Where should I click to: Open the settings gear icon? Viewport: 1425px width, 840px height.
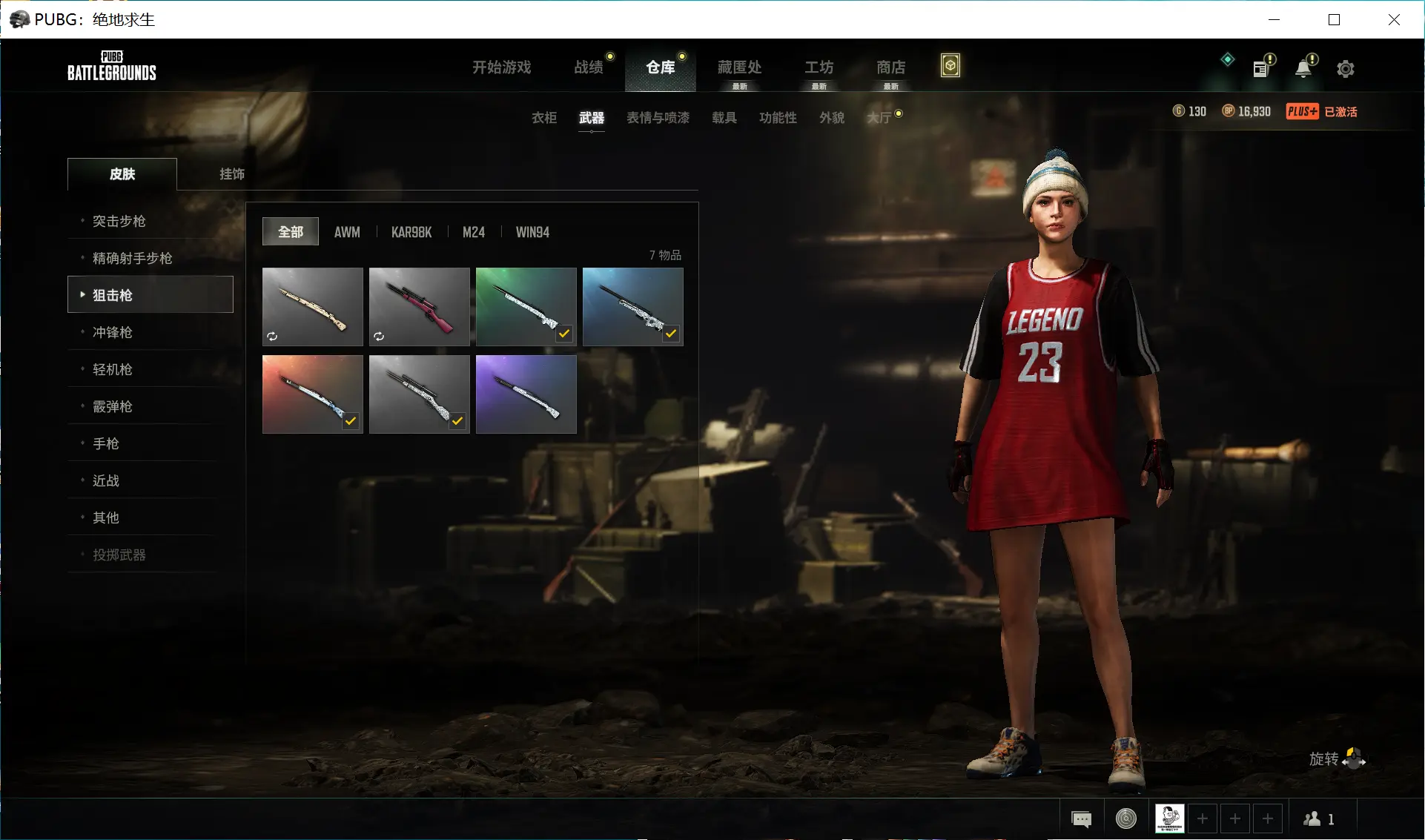click(x=1346, y=69)
